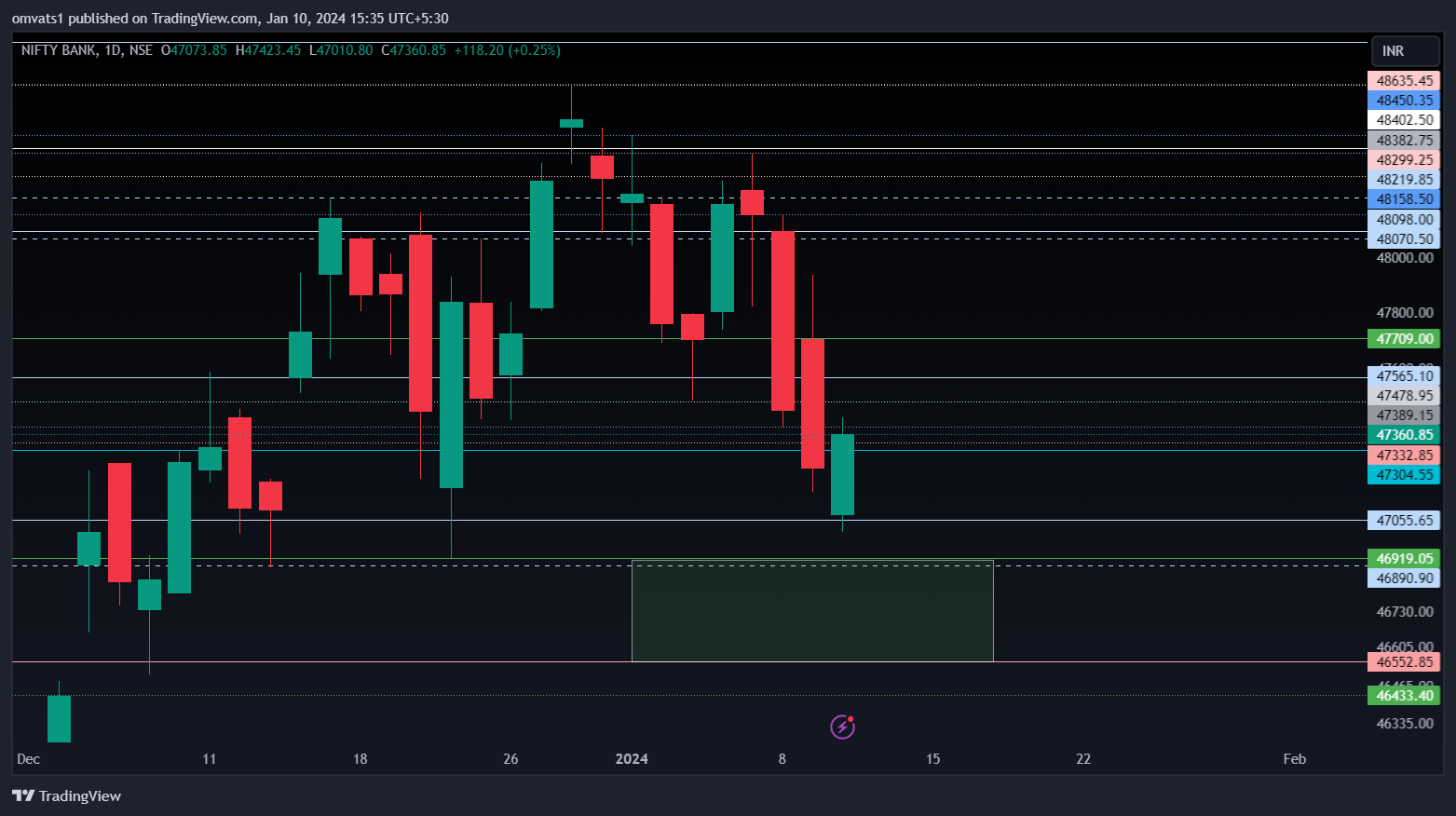Image resolution: width=1456 pixels, height=816 pixels.
Task: Click the red 47332.85 price label
Action: tap(1404, 456)
